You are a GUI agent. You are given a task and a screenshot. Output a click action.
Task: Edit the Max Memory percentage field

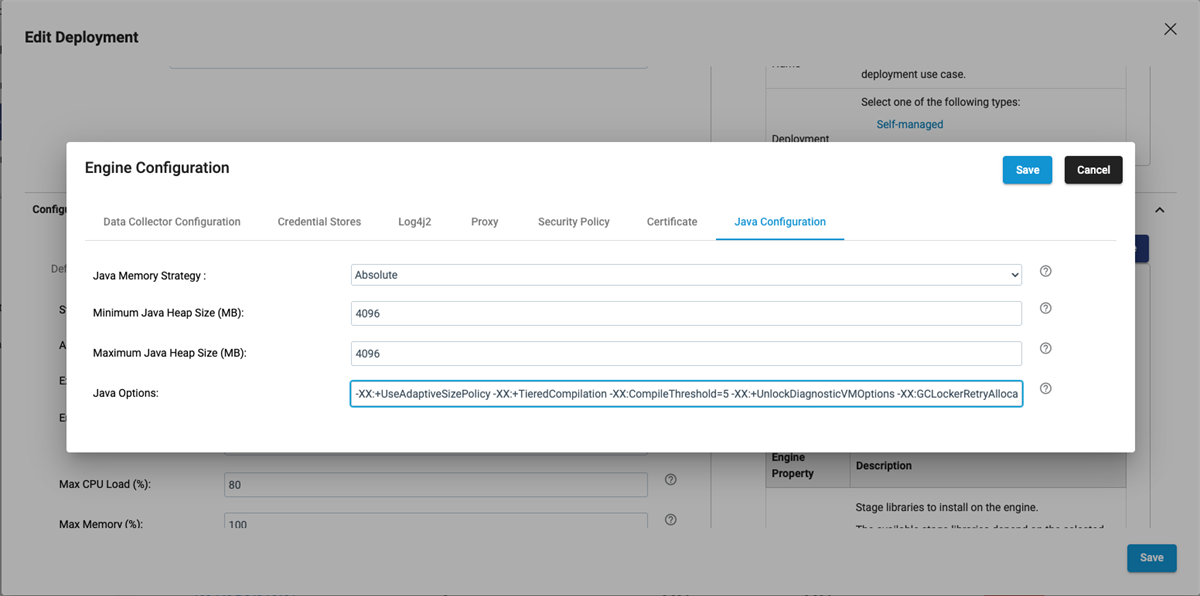pyautogui.click(x=436, y=523)
